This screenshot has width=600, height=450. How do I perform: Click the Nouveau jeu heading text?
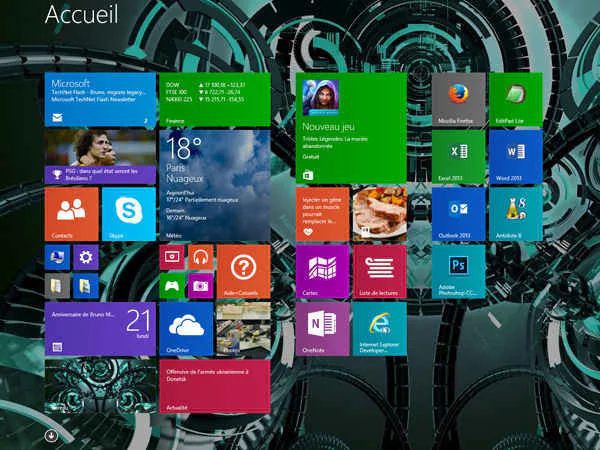(x=328, y=127)
